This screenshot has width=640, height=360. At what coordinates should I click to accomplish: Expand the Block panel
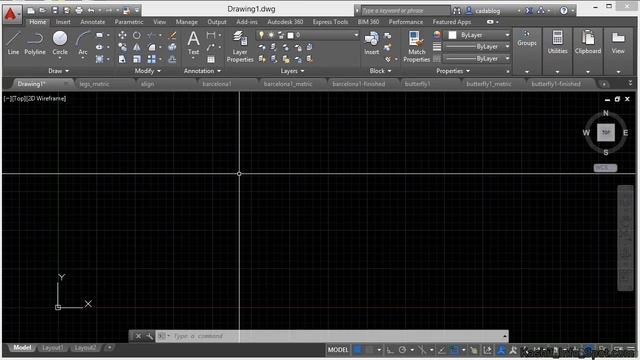pyautogui.click(x=380, y=71)
